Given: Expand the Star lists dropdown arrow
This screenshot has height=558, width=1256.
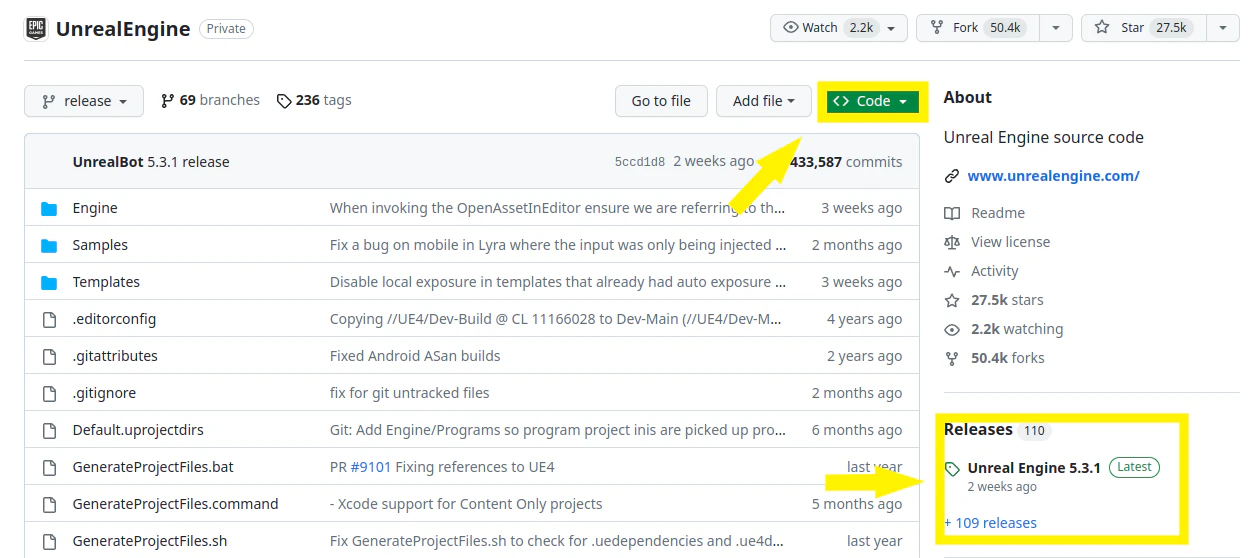Looking at the screenshot, I should point(1223,28).
